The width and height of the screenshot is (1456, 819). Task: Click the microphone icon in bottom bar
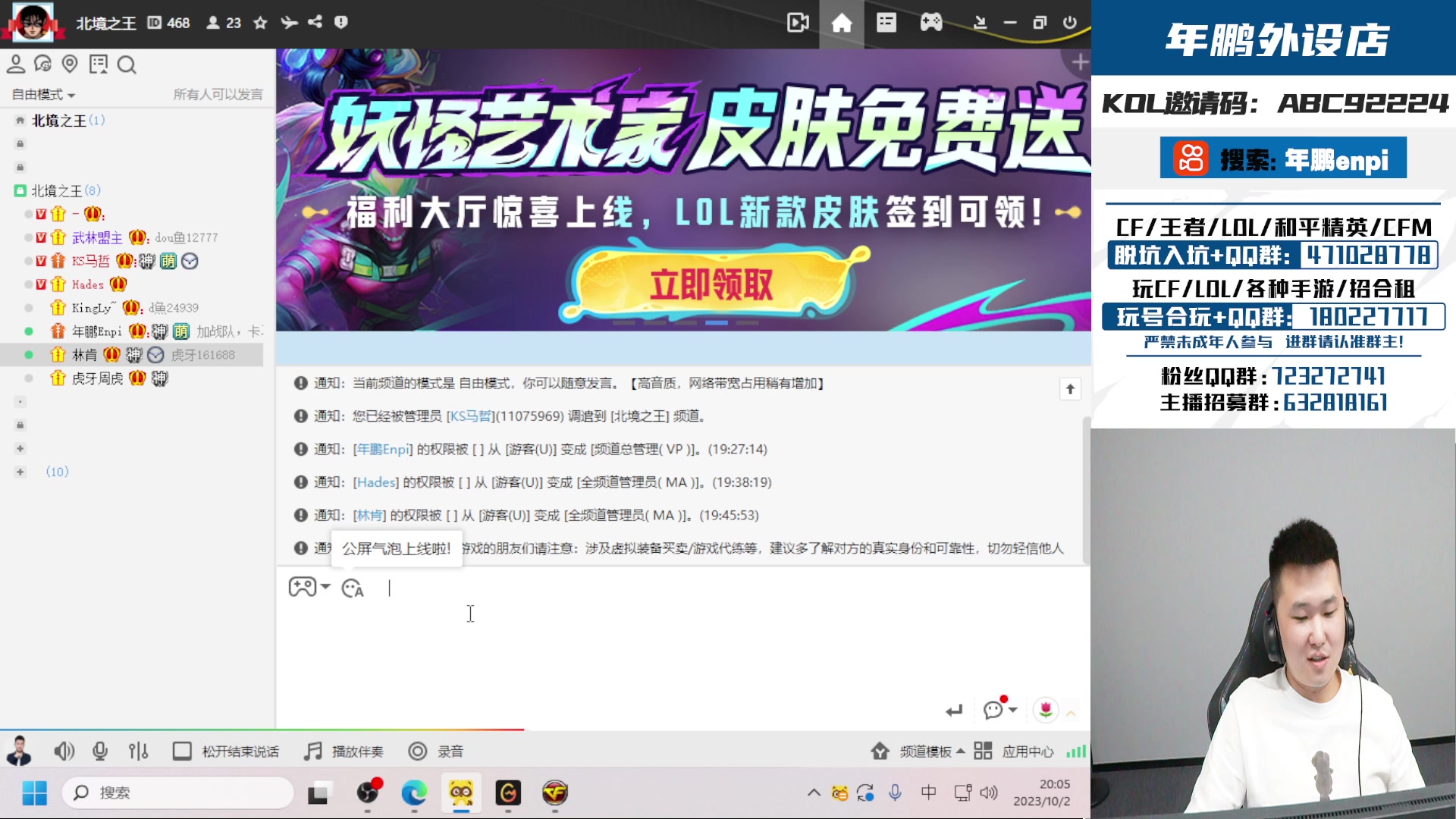point(100,752)
